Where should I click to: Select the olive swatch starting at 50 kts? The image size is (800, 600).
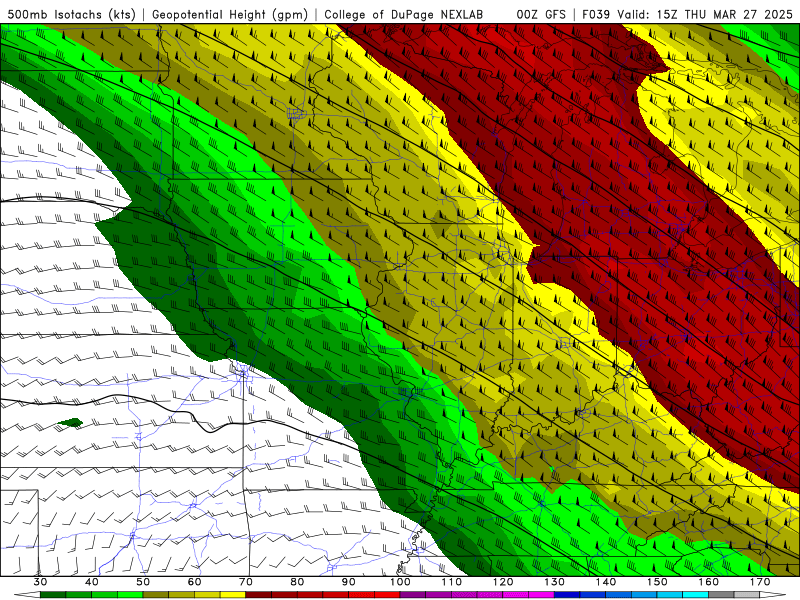156,595
